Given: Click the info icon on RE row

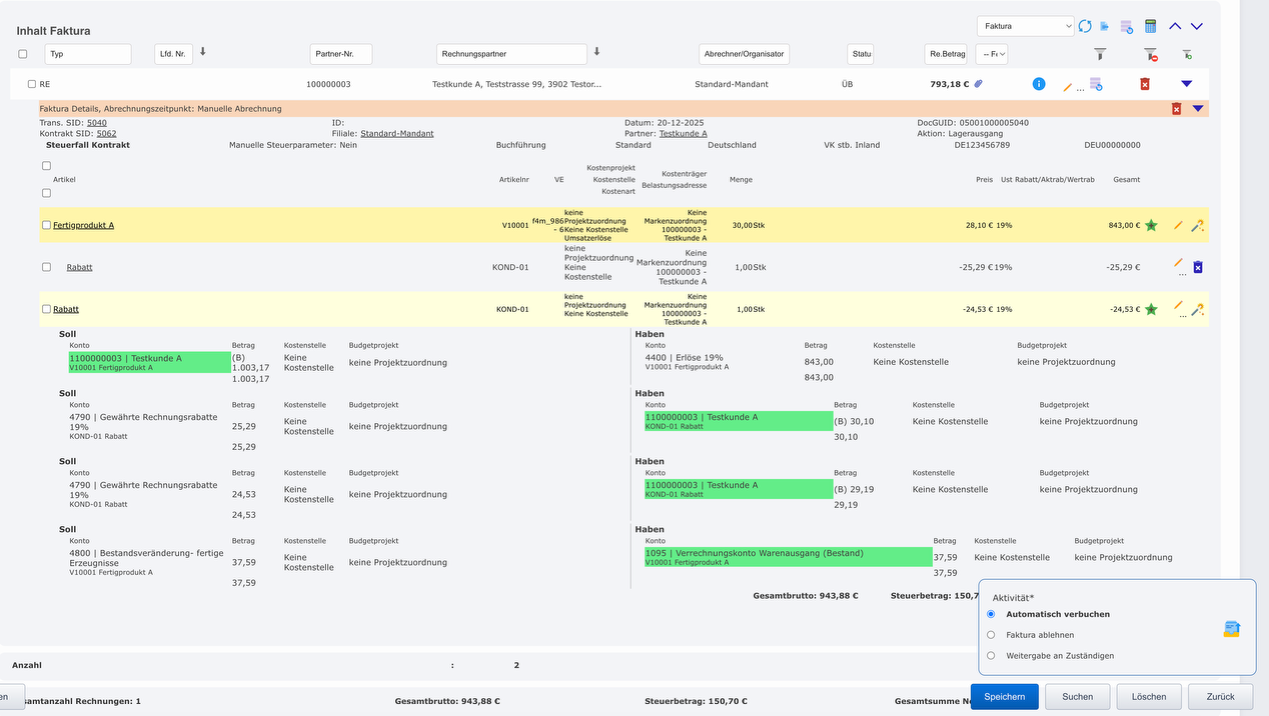Looking at the screenshot, I should (x=1038, y=84).
